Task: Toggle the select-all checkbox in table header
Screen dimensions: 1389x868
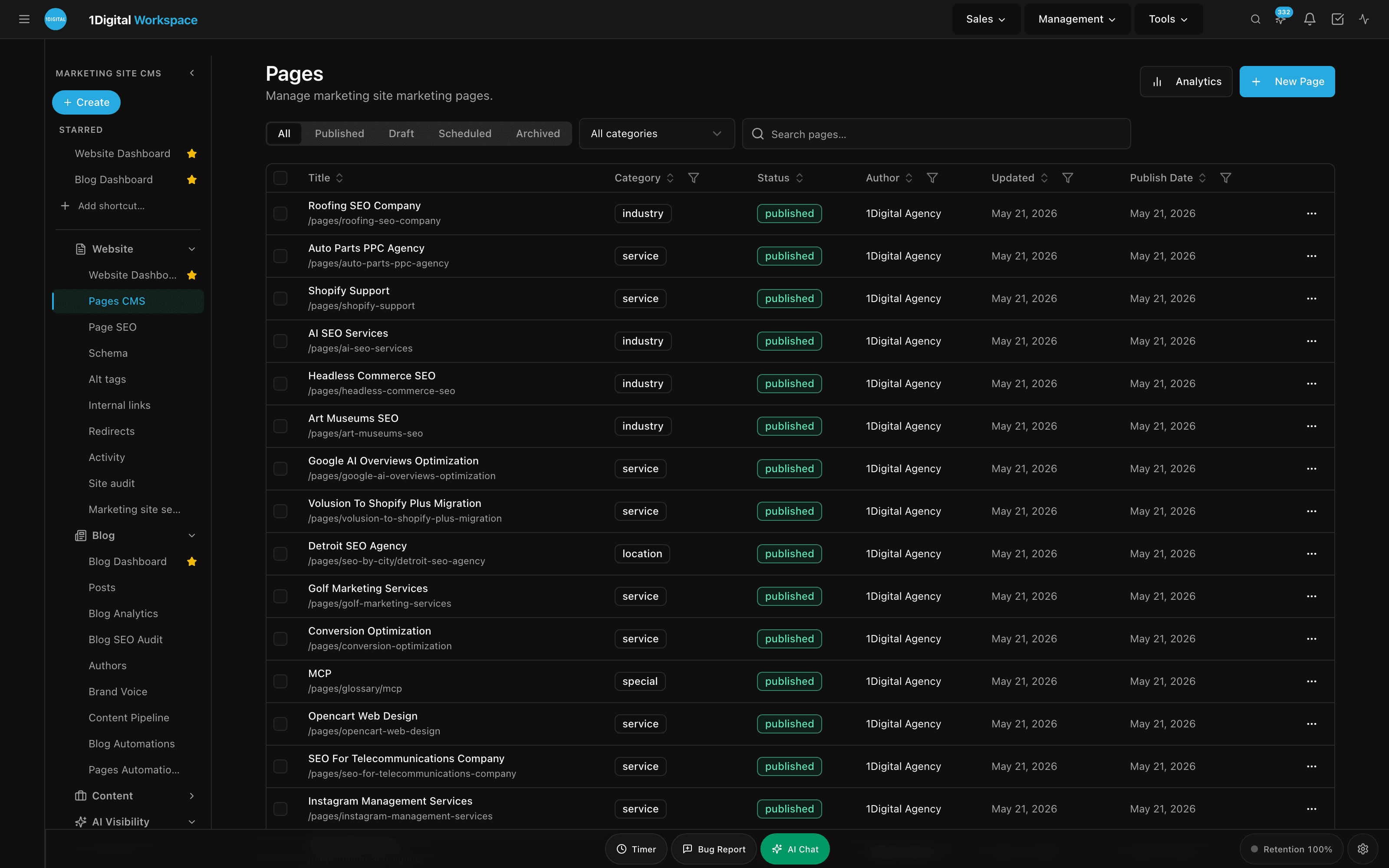Action: [x=280, y=178]
